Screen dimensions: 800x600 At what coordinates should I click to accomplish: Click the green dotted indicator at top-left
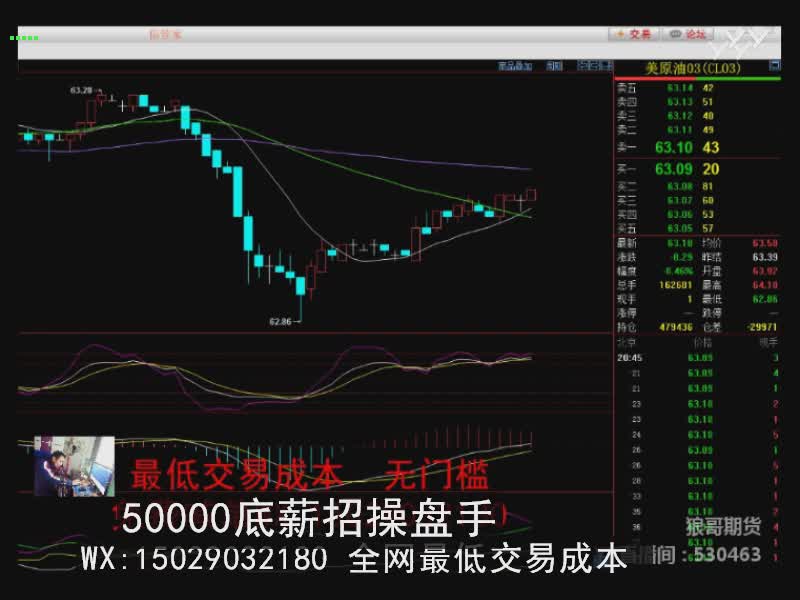coord(24,38)
